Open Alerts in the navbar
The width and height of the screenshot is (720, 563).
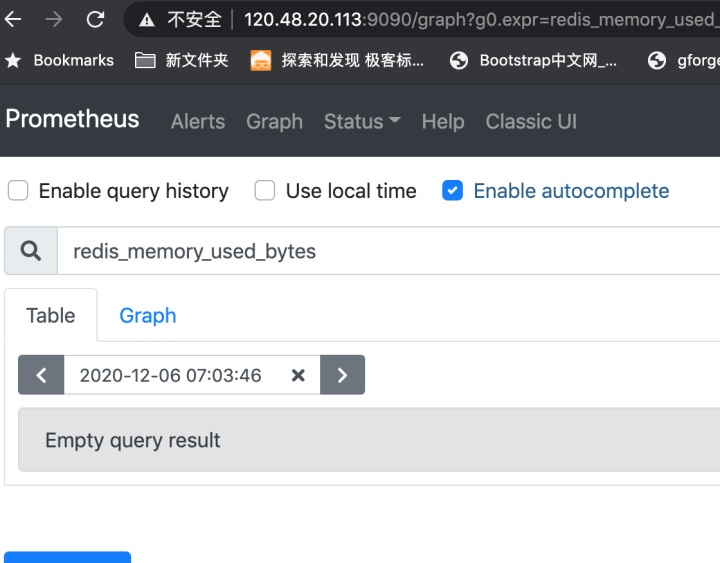coord(198,122)
